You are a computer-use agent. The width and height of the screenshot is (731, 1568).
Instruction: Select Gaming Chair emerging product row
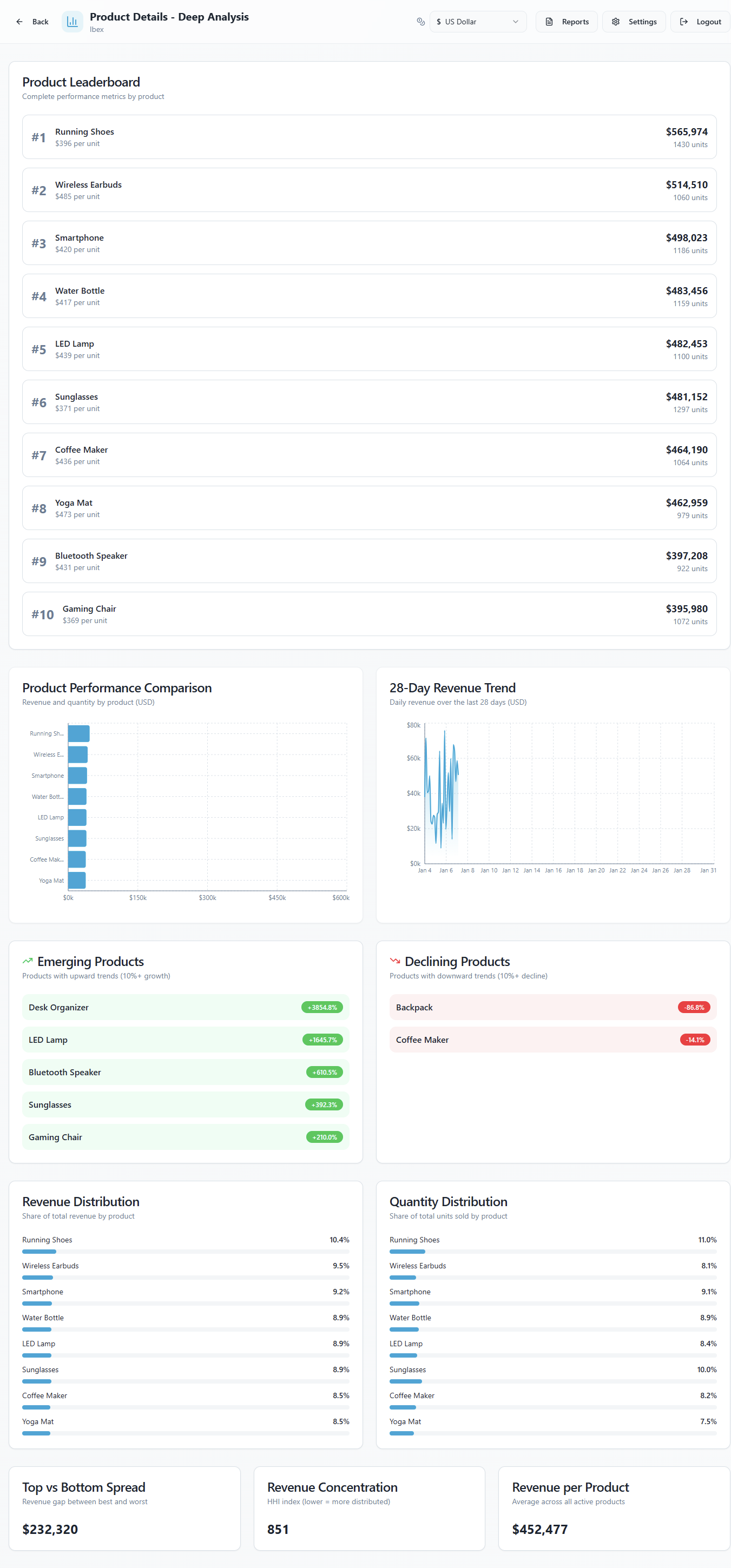coord(186,1137)
